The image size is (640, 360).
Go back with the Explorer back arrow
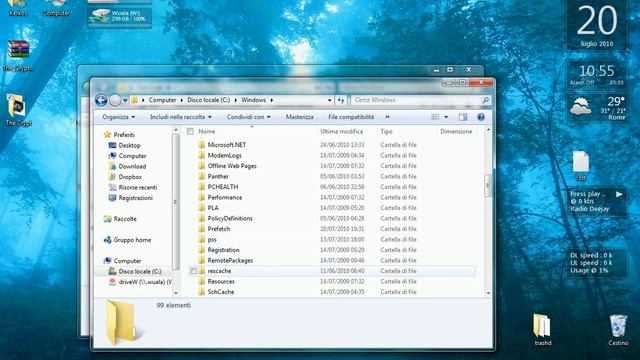tap(101, 100)
